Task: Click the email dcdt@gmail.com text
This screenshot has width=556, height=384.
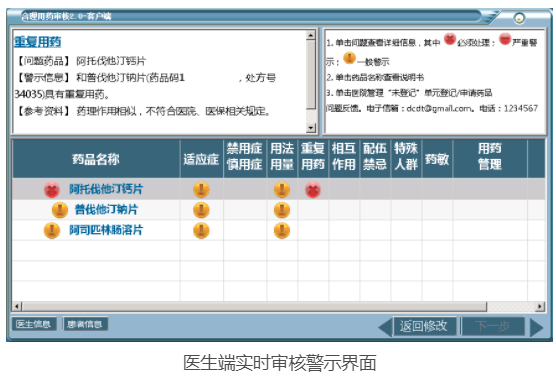Action: (x=439, y=108)
